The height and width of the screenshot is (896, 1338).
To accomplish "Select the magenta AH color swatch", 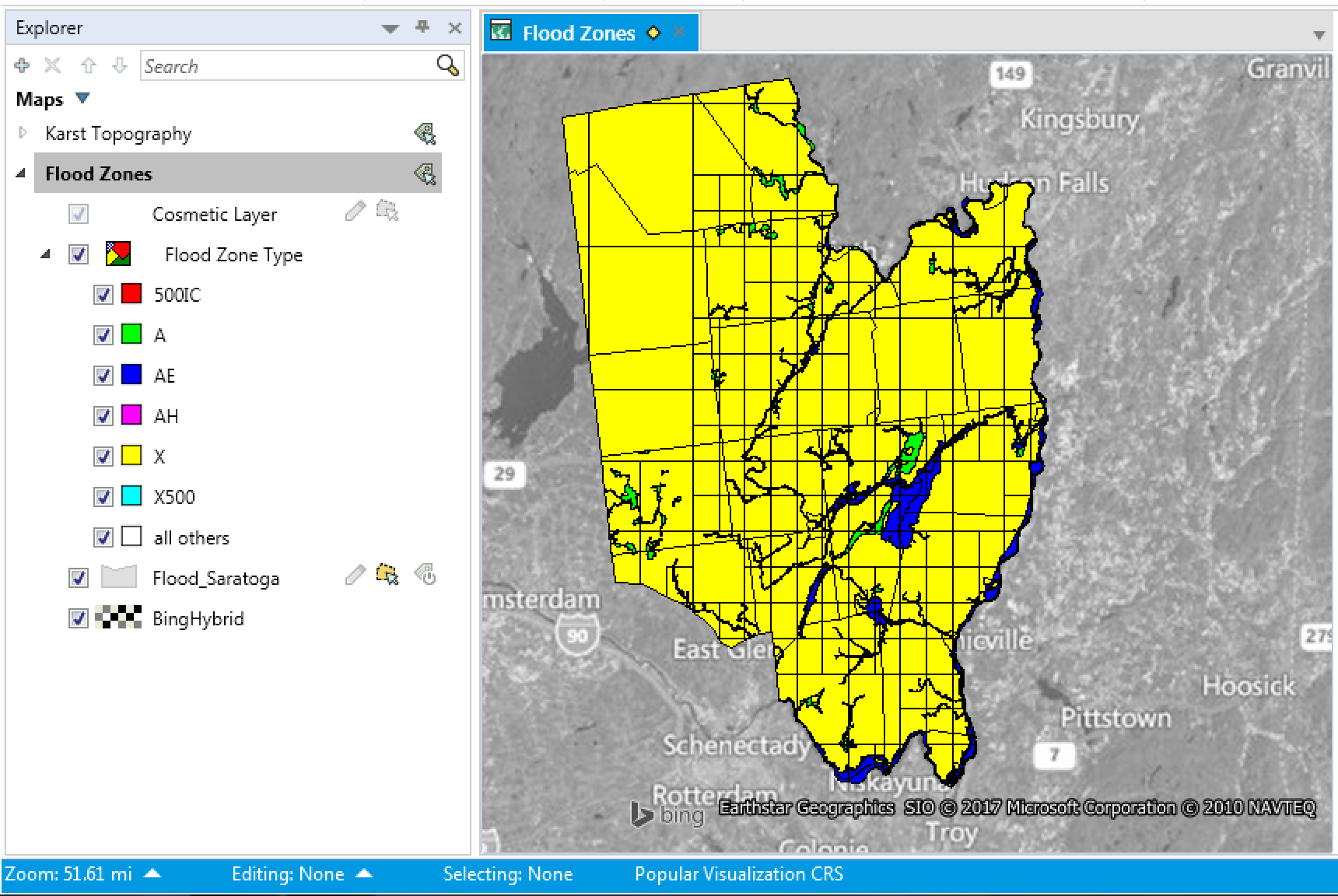I will (129, 415).
